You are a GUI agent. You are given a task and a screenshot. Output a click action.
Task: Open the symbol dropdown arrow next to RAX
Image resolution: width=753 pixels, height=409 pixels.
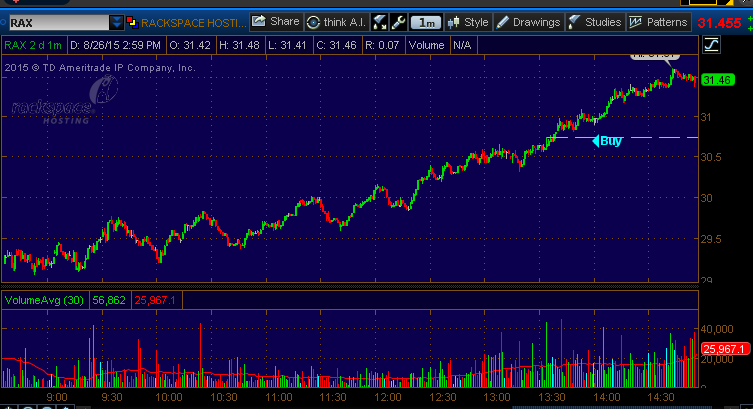[x=118, y=21]
